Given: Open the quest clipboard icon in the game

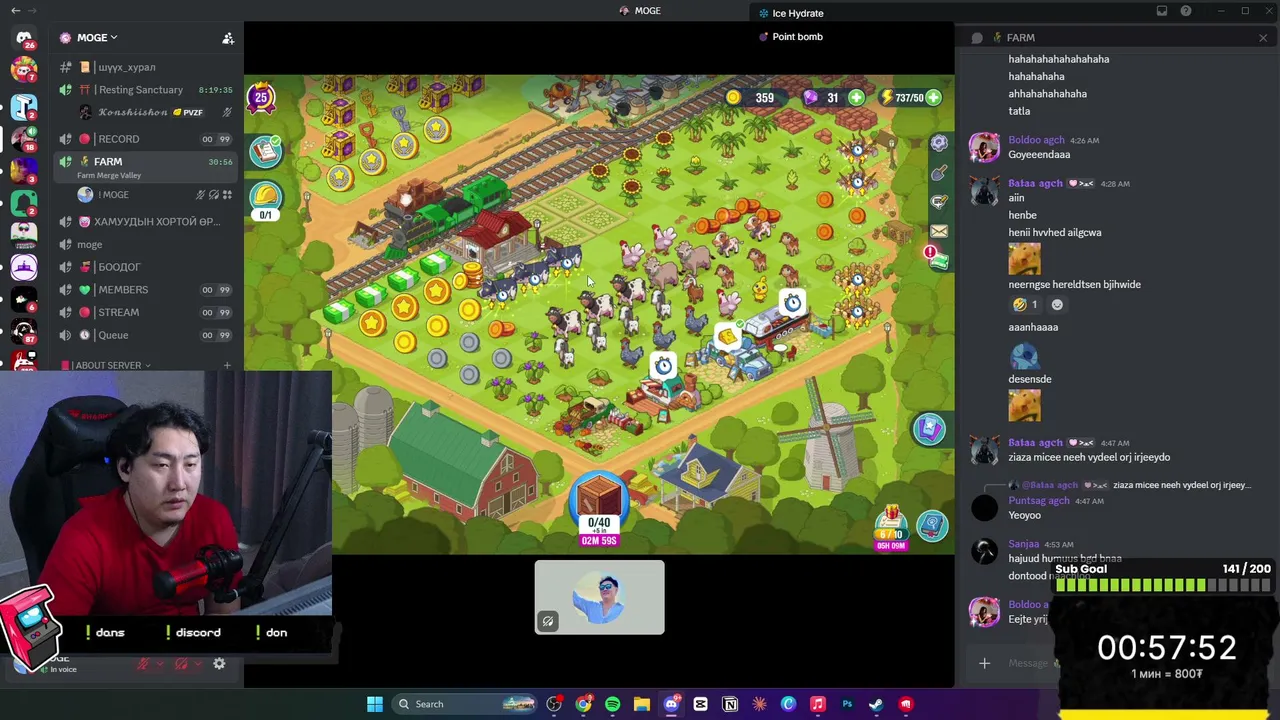Looking at the screenshot, I should tap(265, 150).
